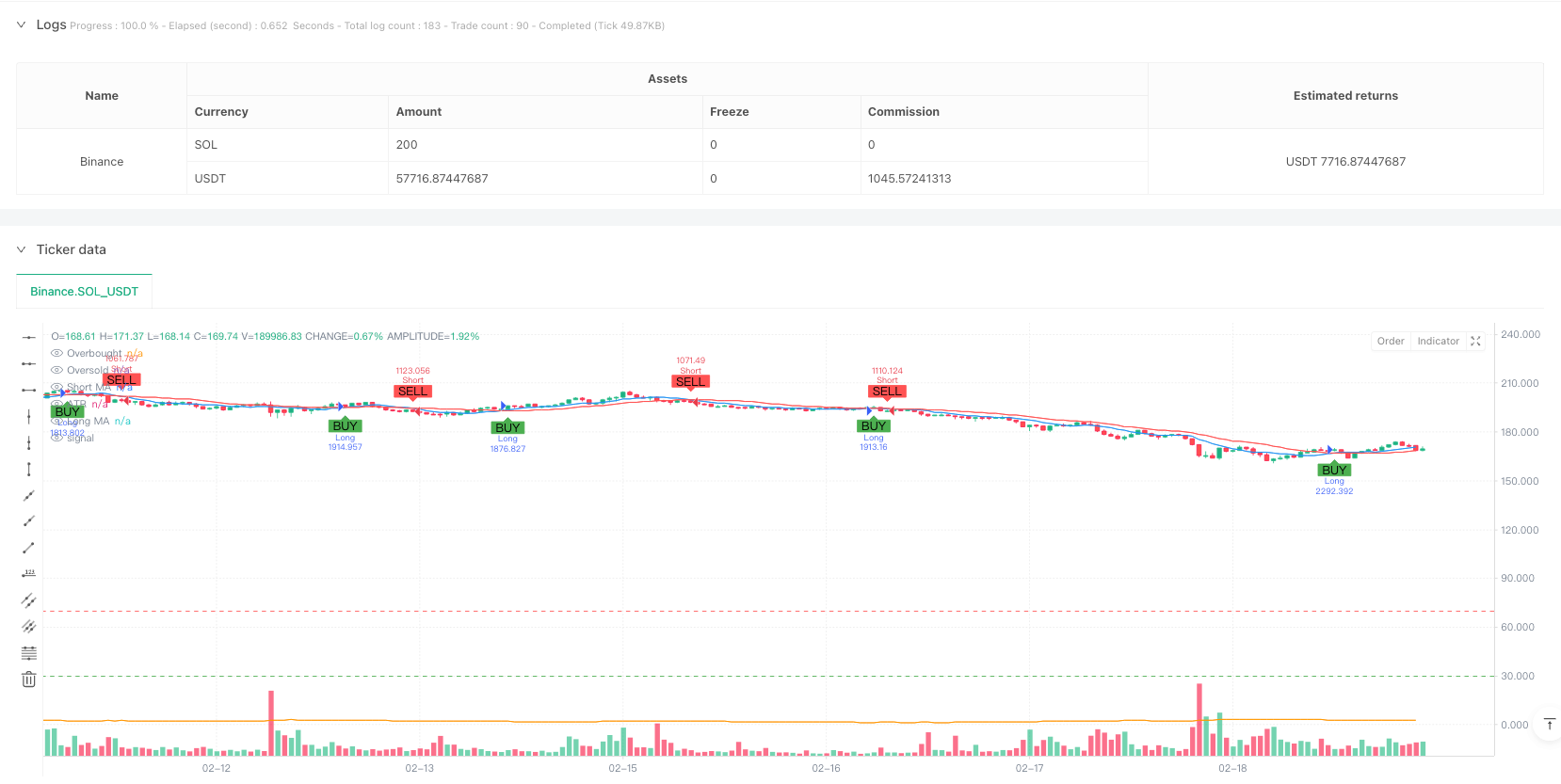Click the Currency column header

point(287,112)
